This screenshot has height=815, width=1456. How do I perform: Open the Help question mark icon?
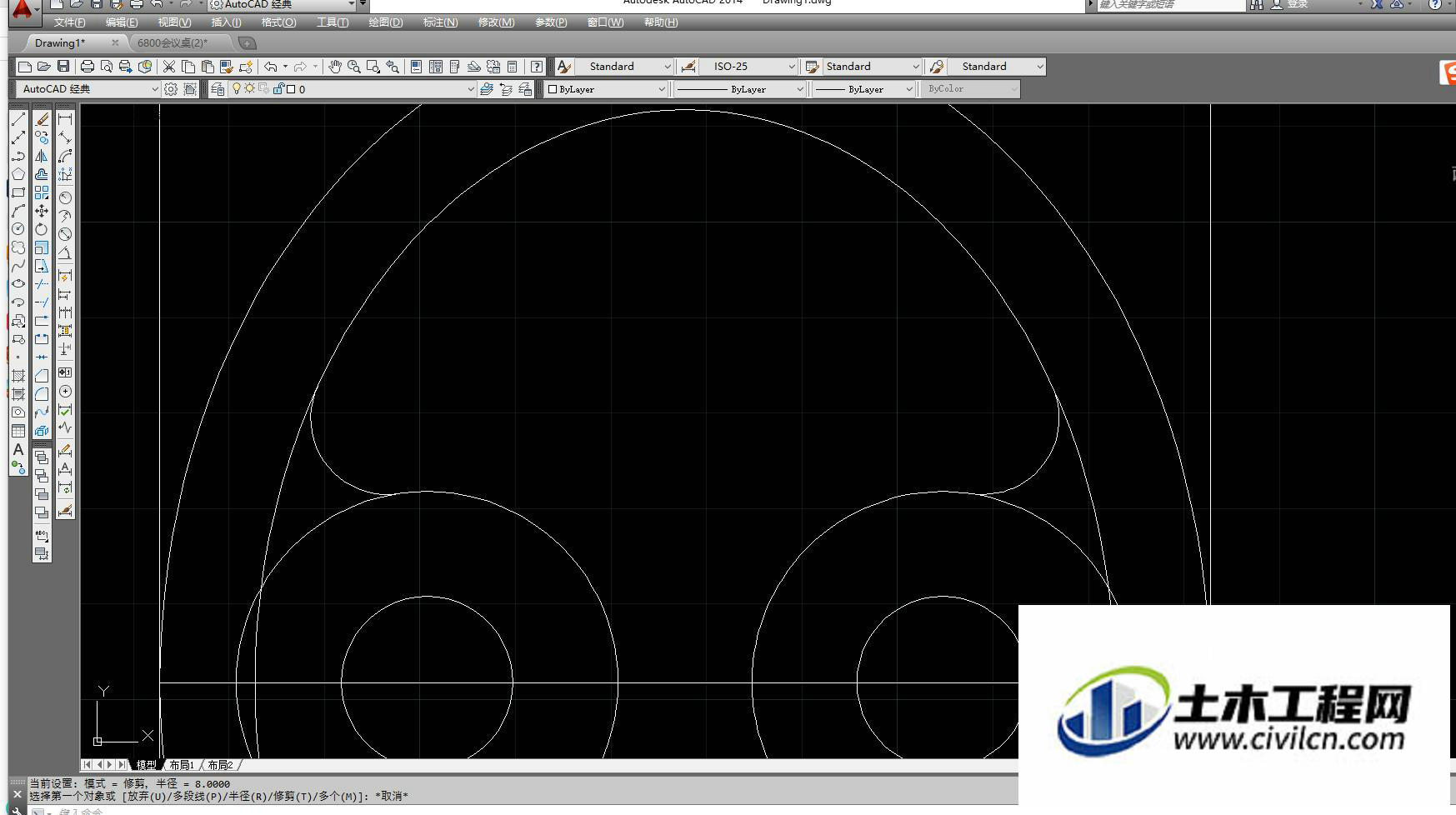[538, 67]
